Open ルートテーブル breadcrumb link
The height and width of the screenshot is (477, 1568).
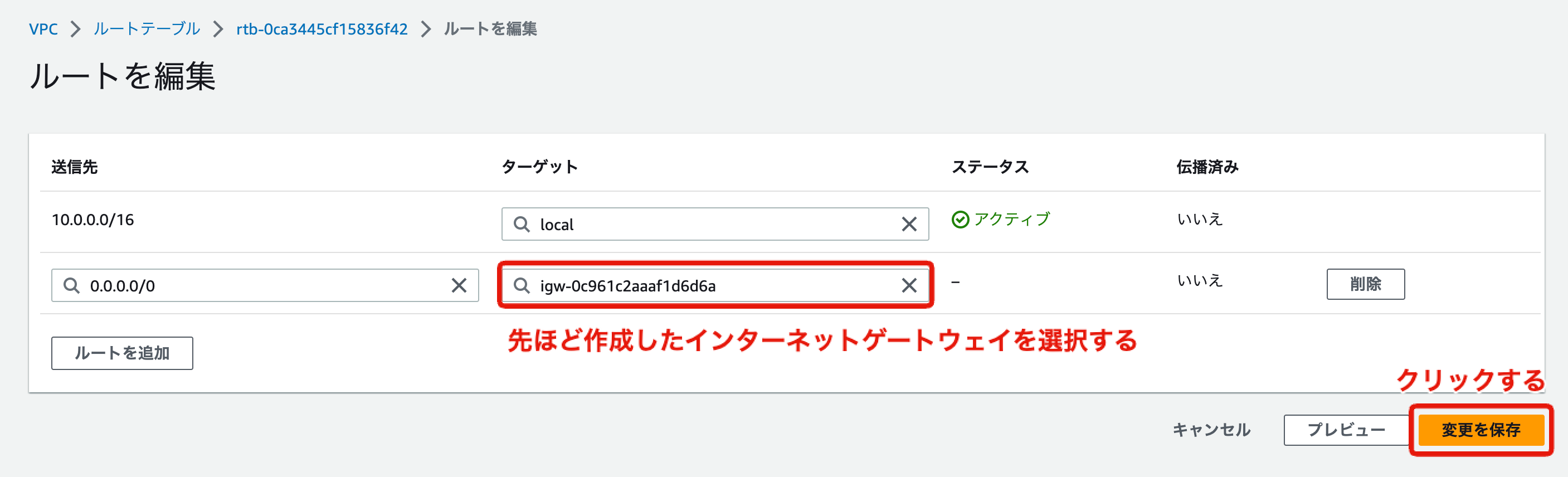point(147,29)
